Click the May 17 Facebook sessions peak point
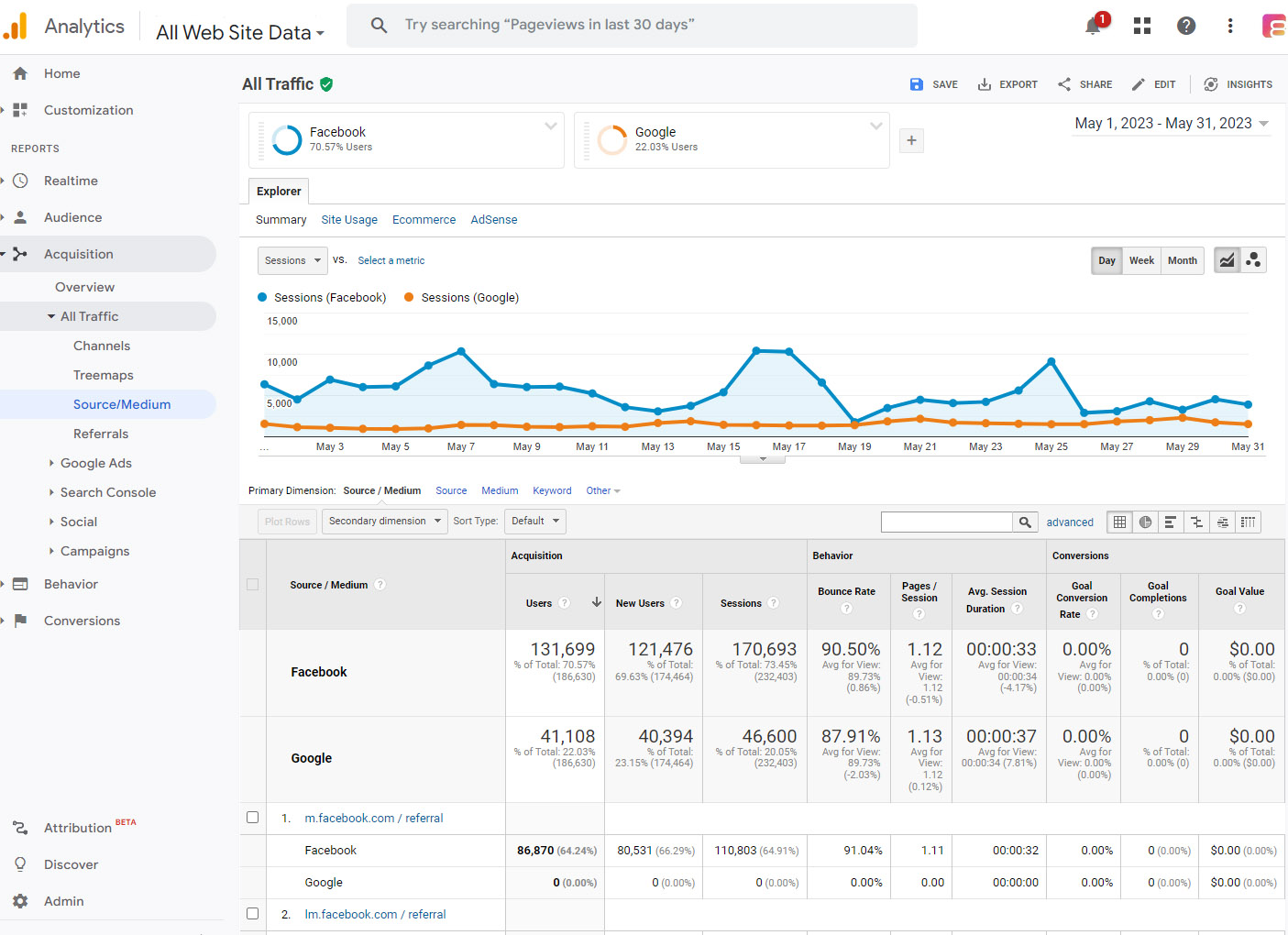Image resolution: width=1288 pixels, height=935 pixels. click(788, 351)
